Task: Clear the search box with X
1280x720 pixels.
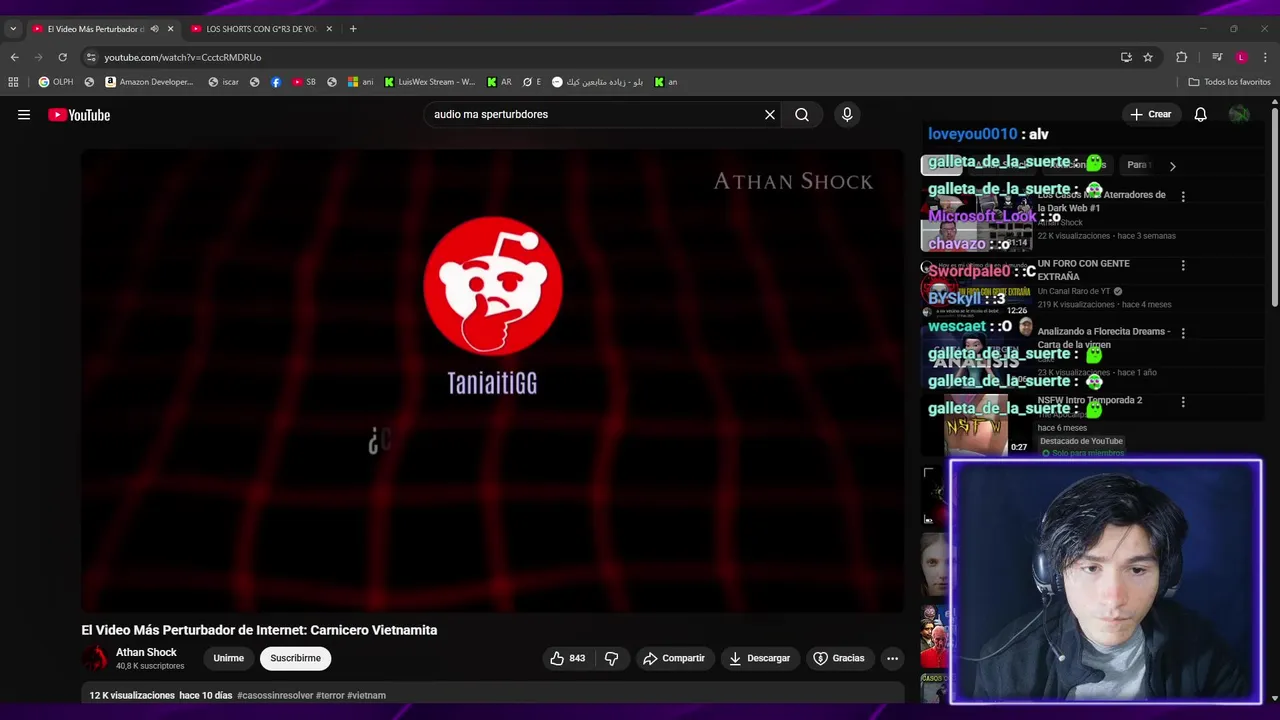Action: click(x=770, y=115)
